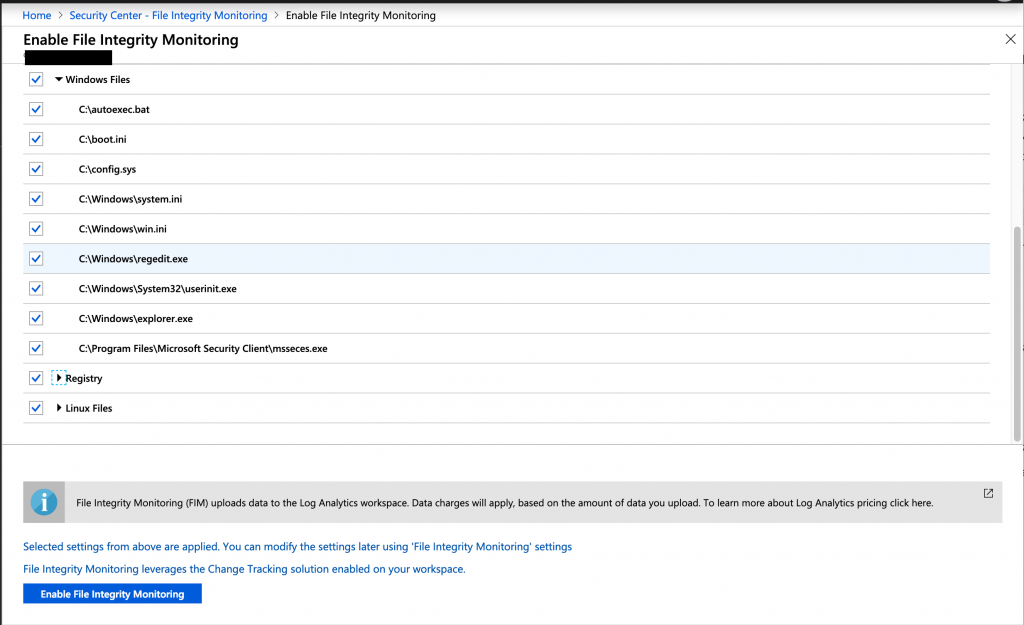Screen dimensions: 1024x625
Task: Open Security Center - File Integrity Monitoring breadcrumb
Action: coord(168,15)
